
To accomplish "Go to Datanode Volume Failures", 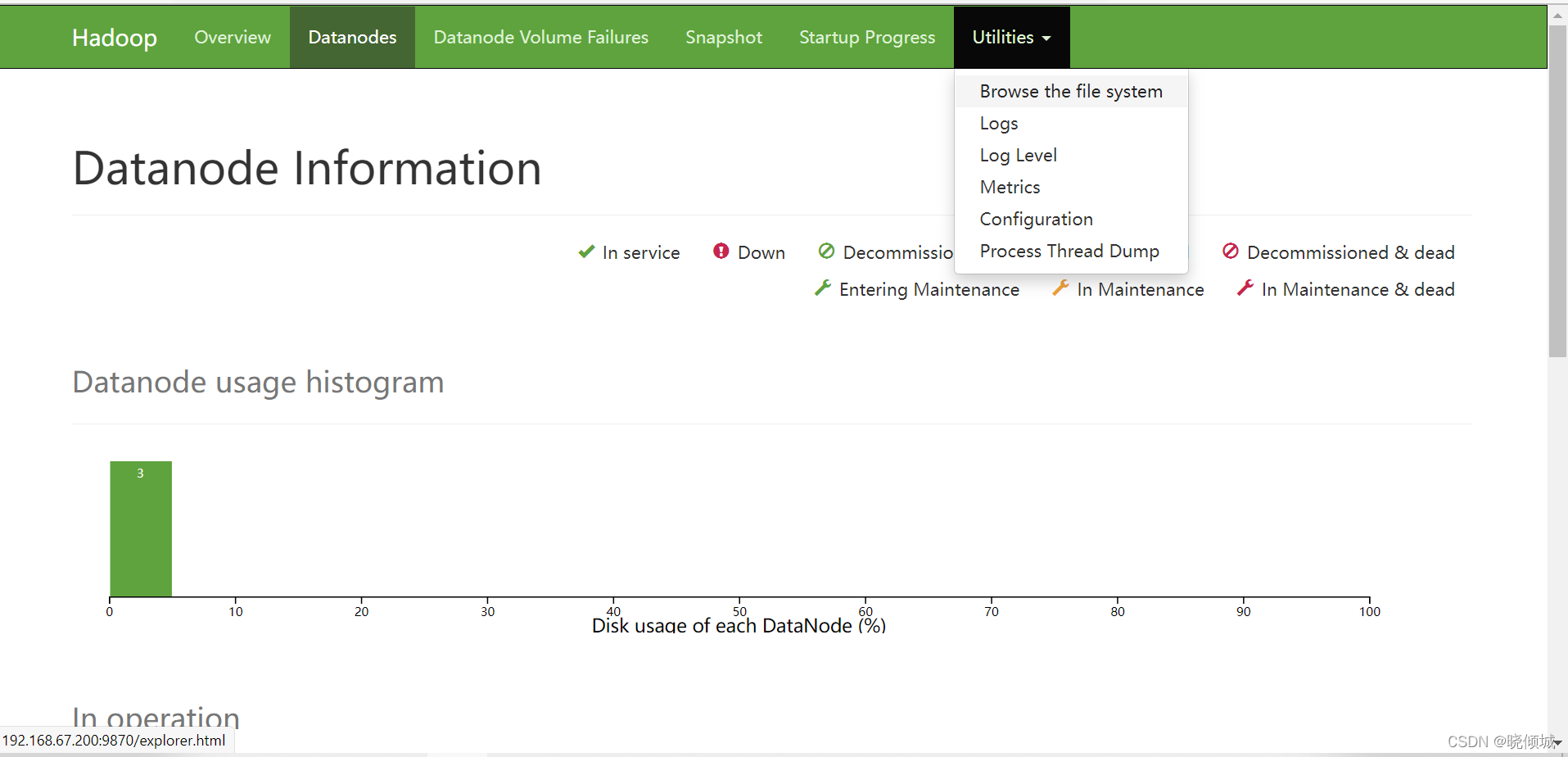I will click(x=540, y=37).
